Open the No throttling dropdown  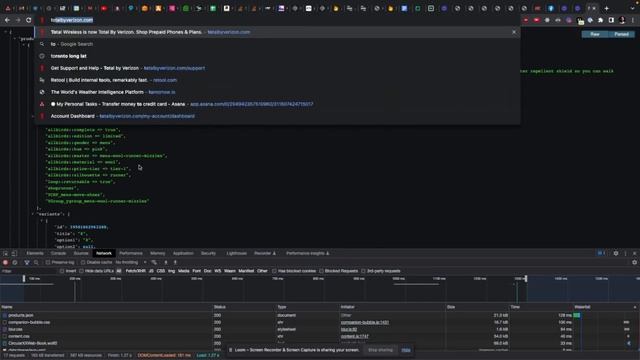(131, 262)
